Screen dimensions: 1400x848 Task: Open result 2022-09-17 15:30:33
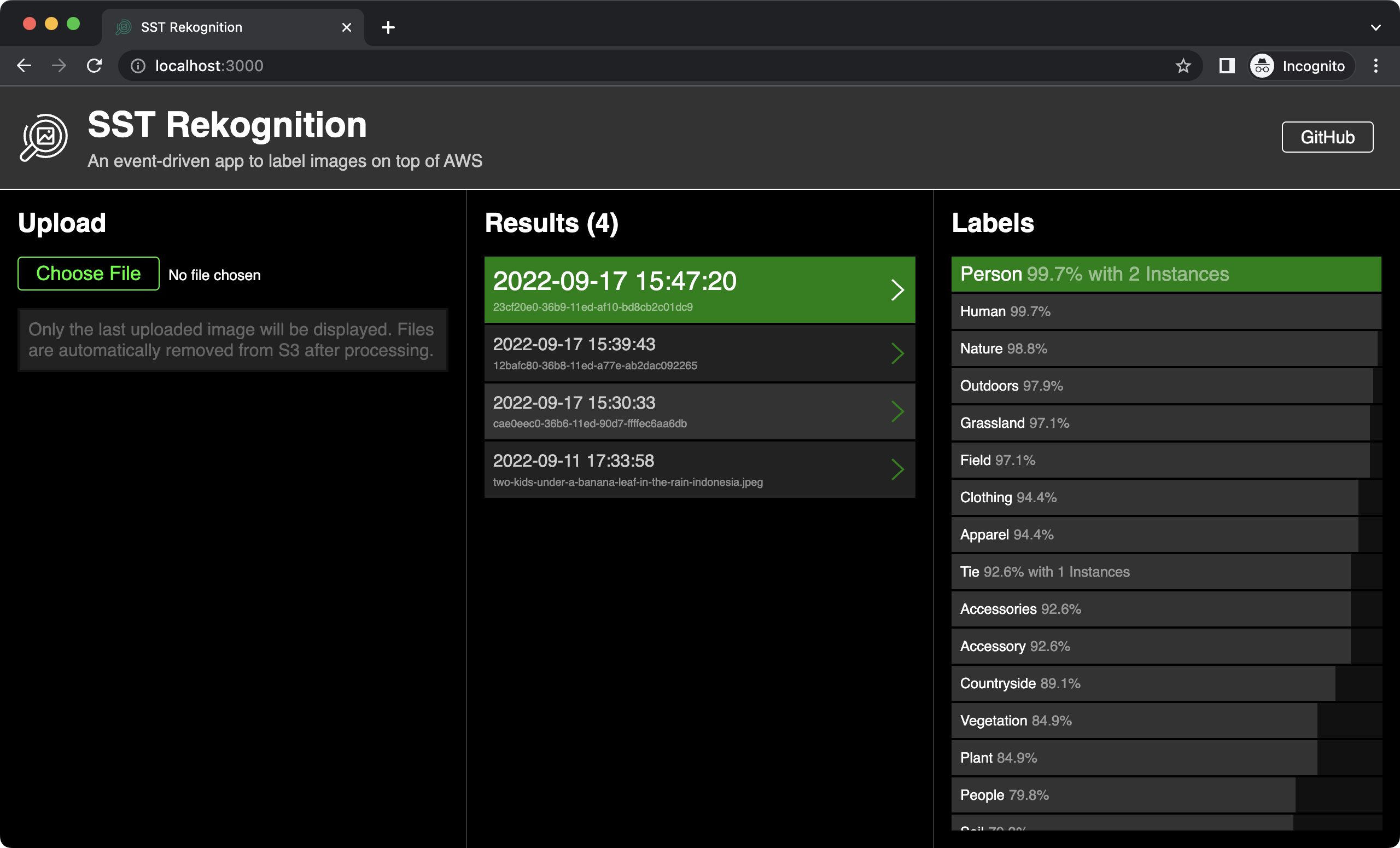(x=699, y=411)
